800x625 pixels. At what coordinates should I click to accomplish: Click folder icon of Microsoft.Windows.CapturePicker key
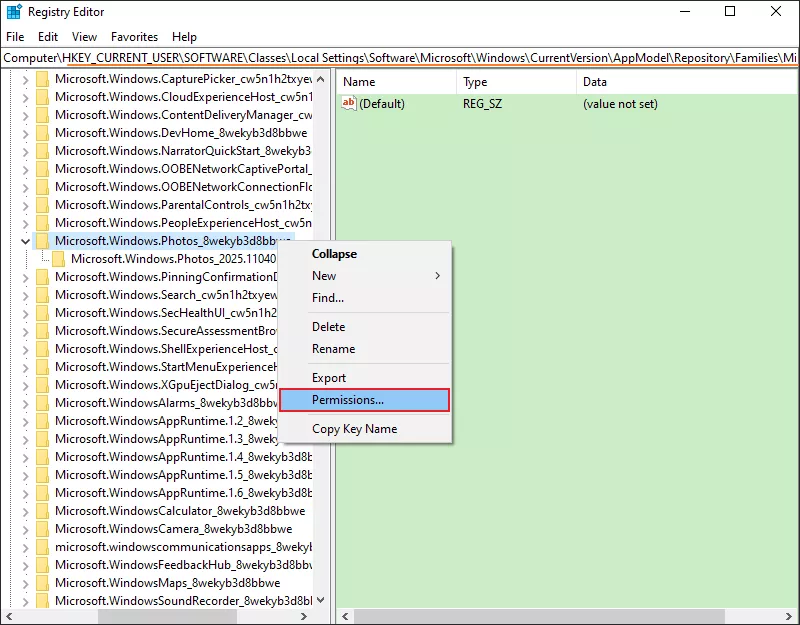(x=43, y=79)
